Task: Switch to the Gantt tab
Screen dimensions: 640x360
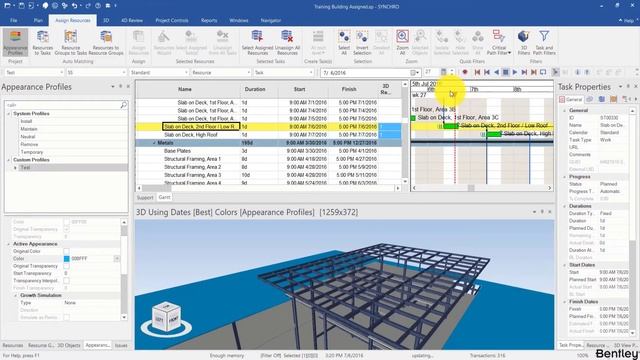Action: tap(164, 197)
